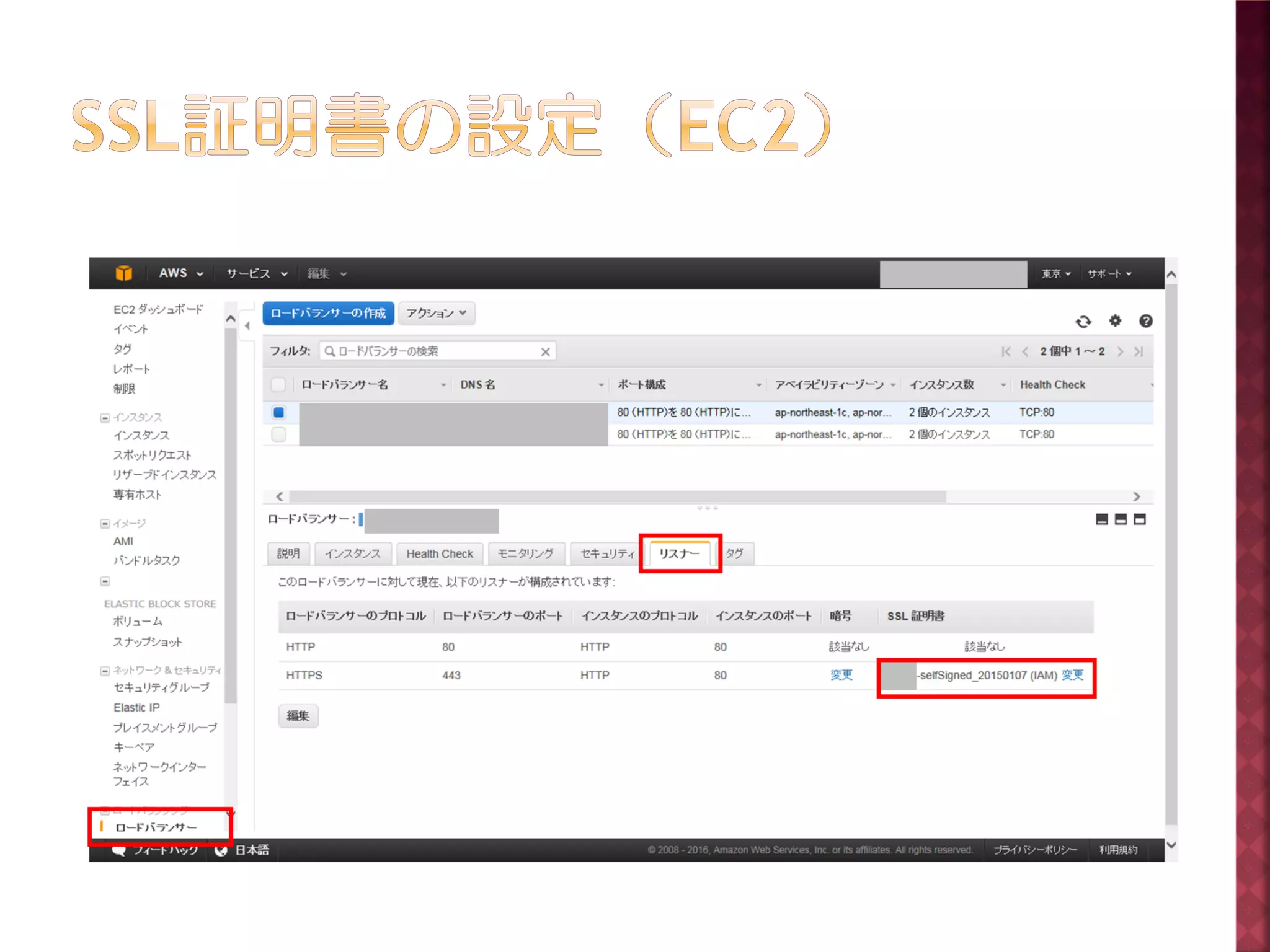Maximize the detail pane with rightmost layout icon
This screenshot has width=1270, height=952.
(1139, 519)
